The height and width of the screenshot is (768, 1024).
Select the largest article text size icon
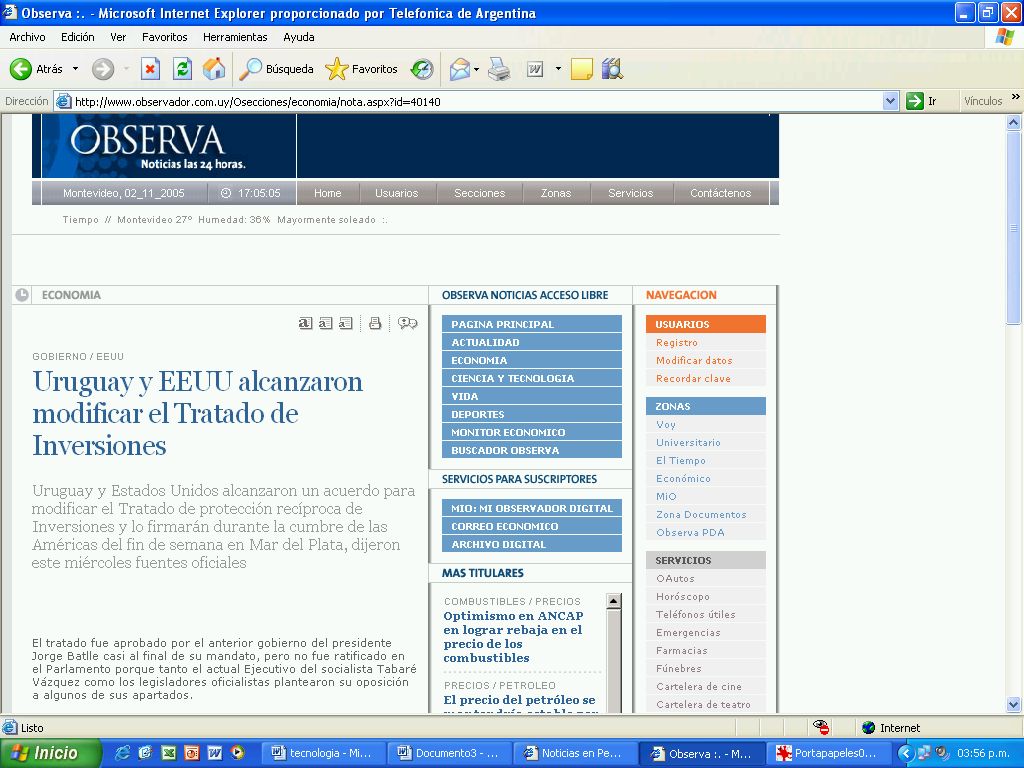point(305,323)
